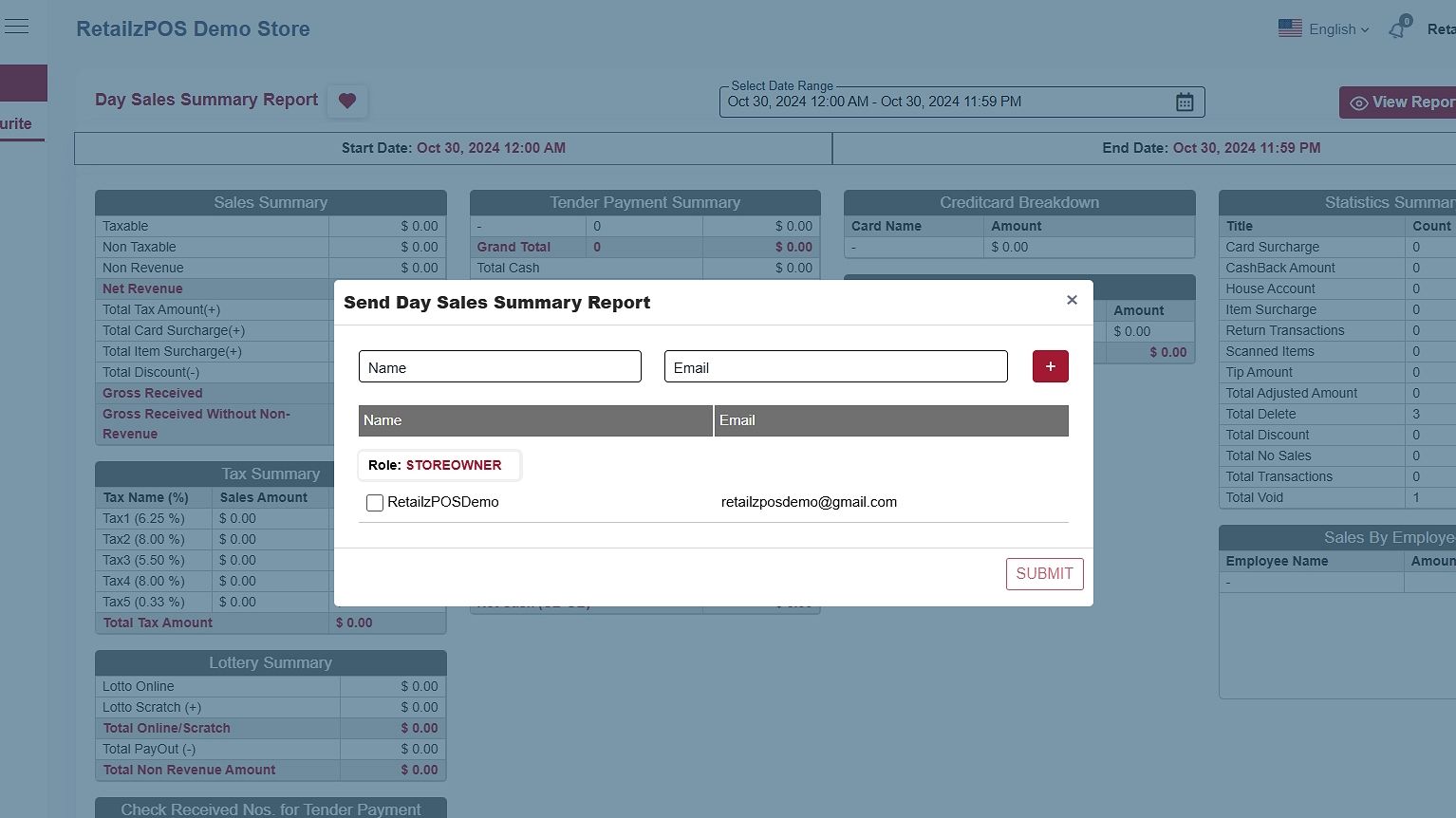This screenshot has height=818, width=1456.
Task: Check the RetailzPOSDemo recipient checkbox
Action: click(x=375, y=503)
